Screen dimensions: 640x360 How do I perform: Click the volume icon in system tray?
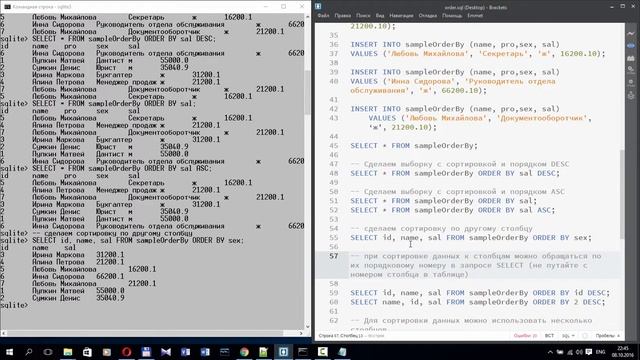click(579, 352)
